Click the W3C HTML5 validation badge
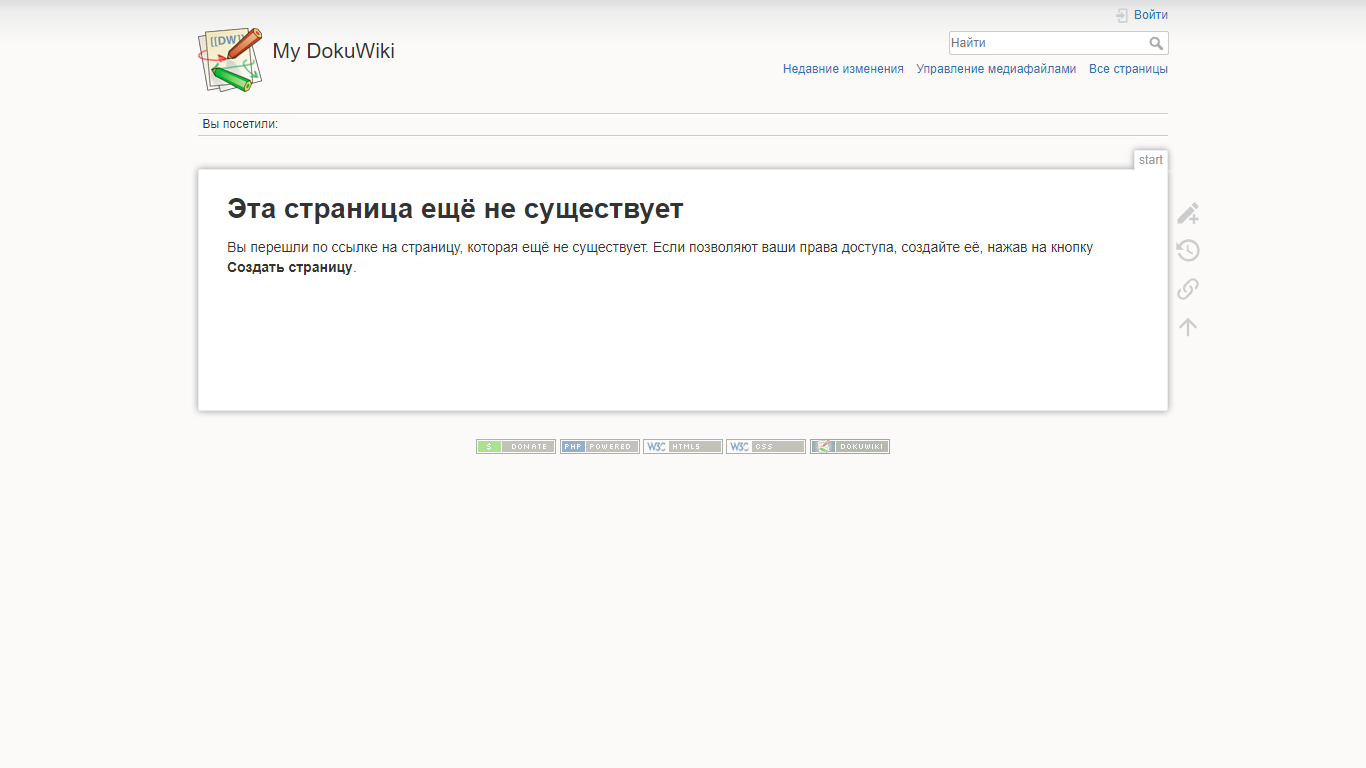This screenshot has height=768, width=1366. 683,447
